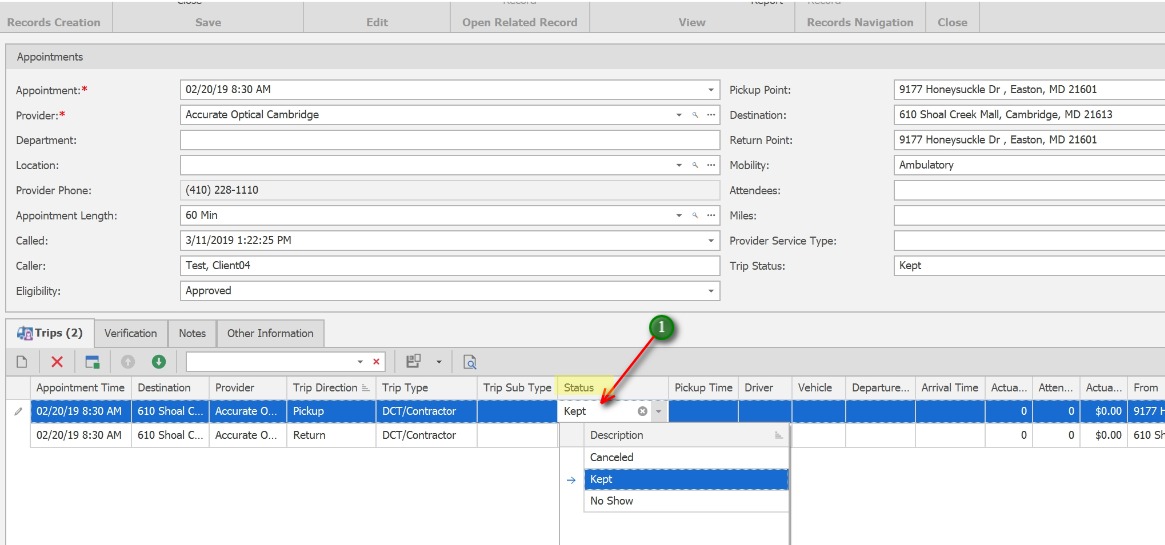This screenshot has width=1165, height=545.
Task: Click the pencil edit indicator on Pickup row
Action: [x=19, y=411]
